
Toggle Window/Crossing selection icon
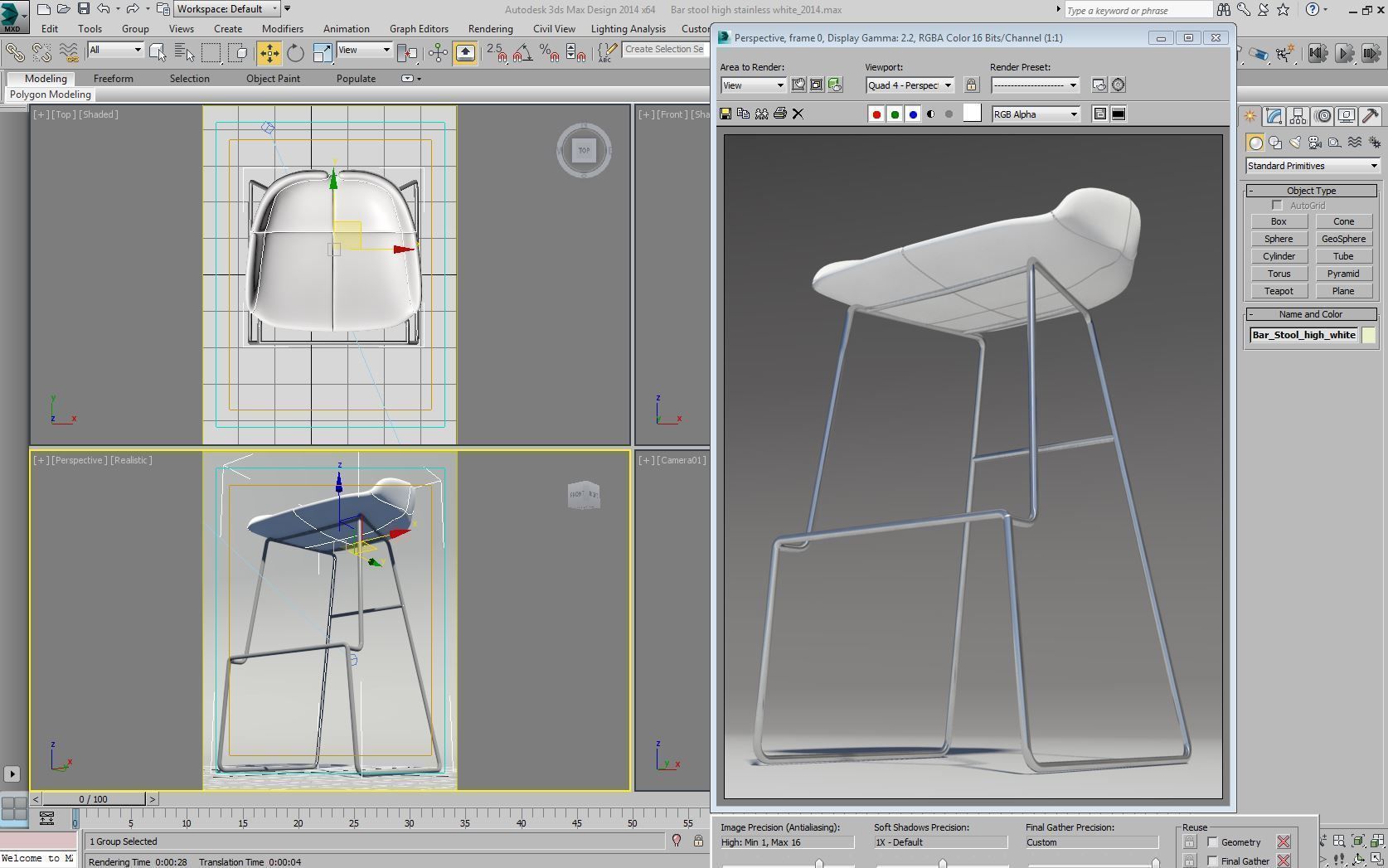point(239,53)
